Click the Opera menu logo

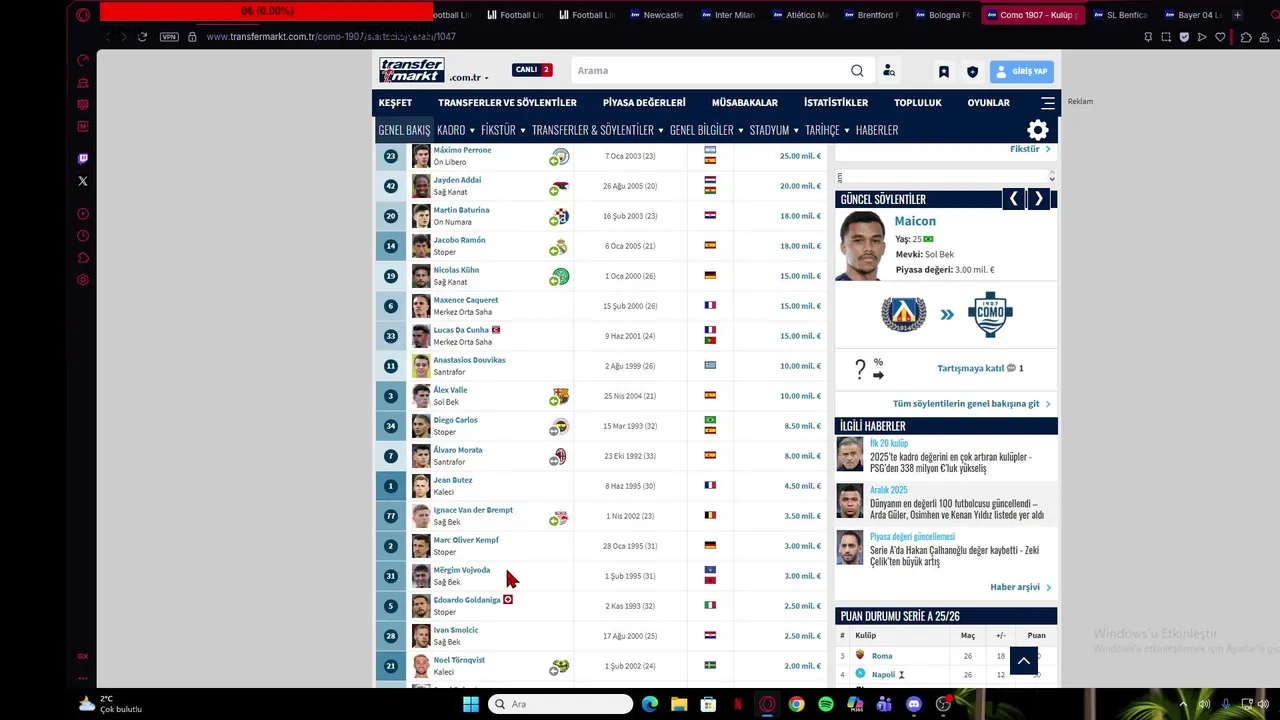[83, 15]
